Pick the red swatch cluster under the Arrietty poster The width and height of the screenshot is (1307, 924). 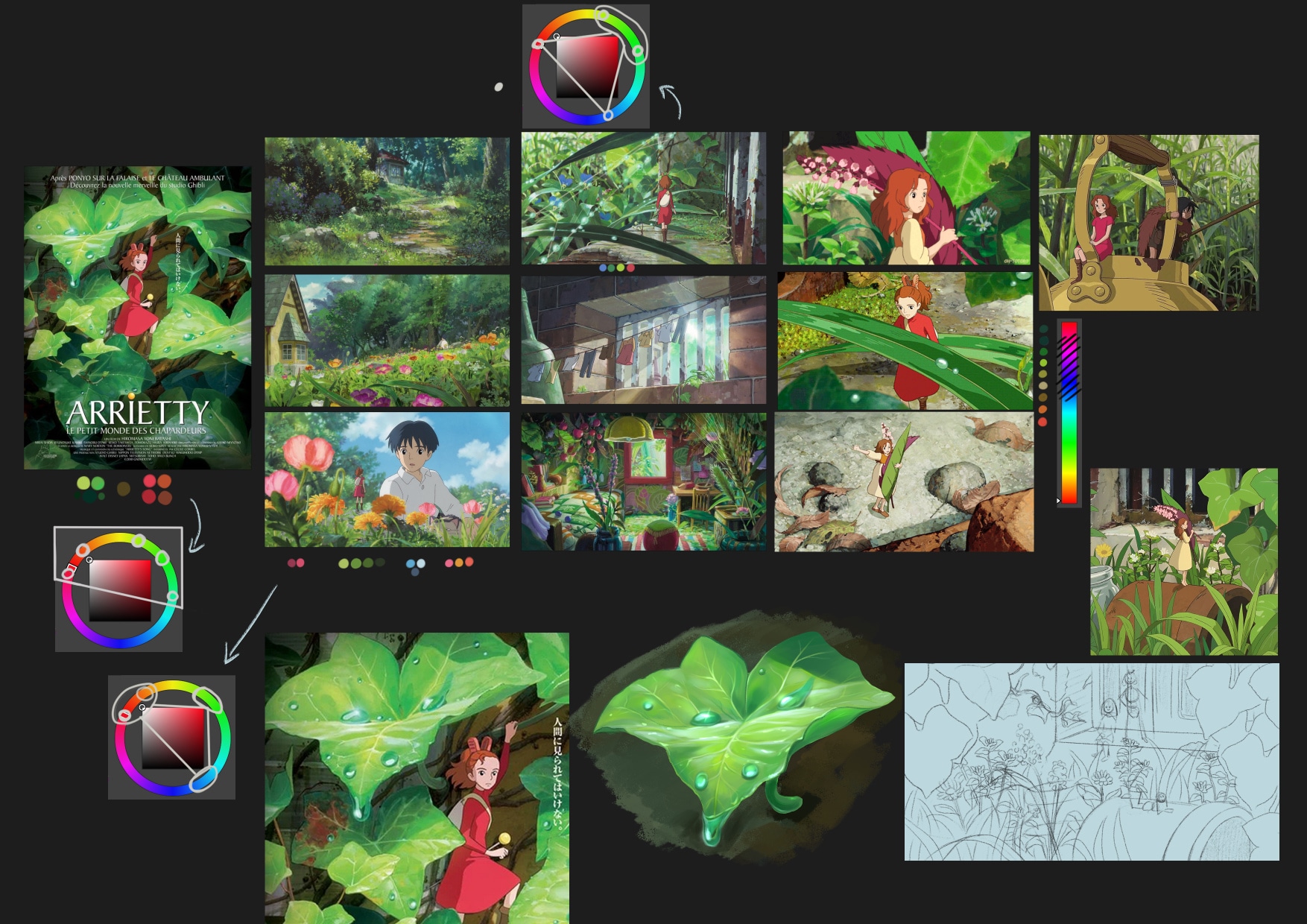157,489
